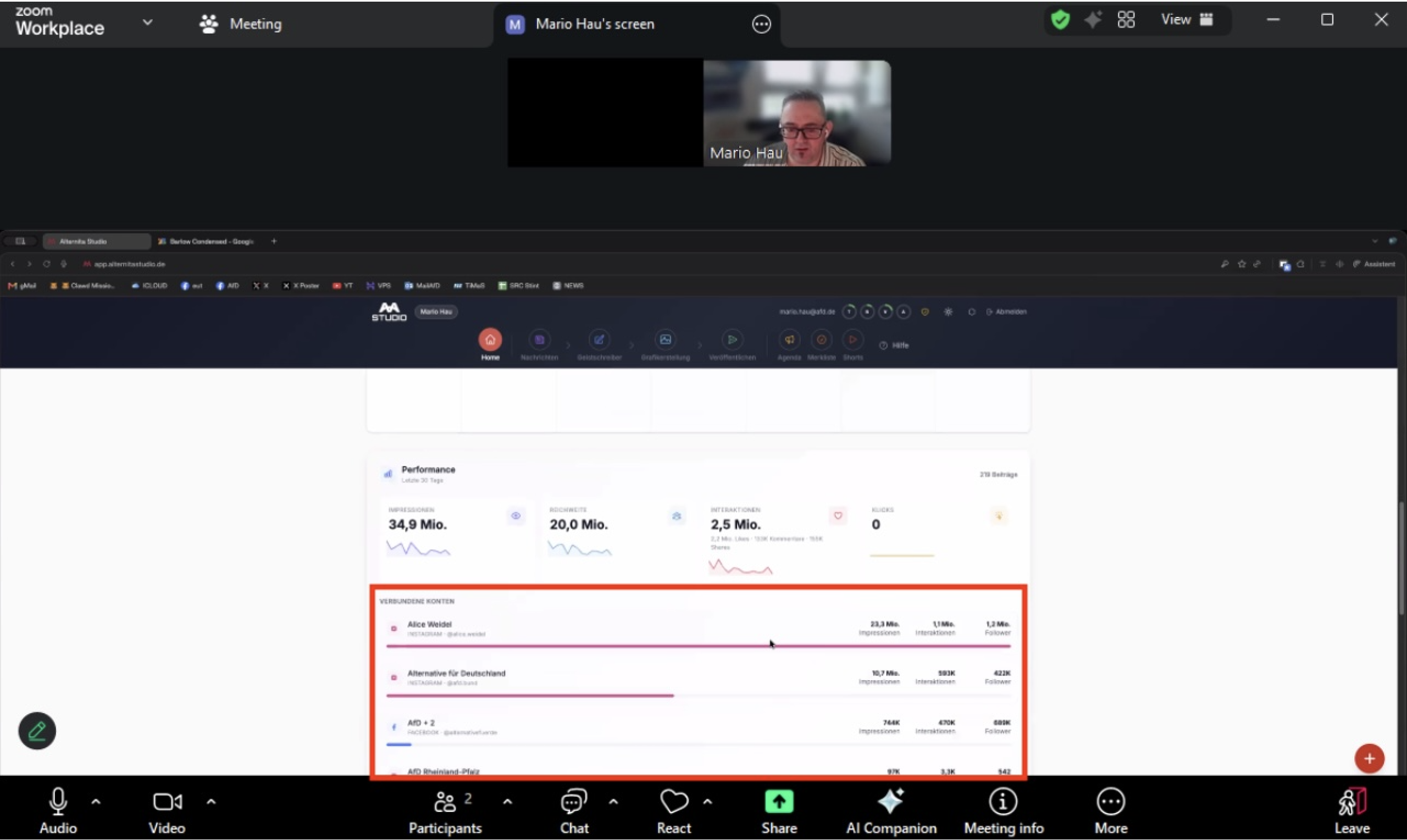Viewport: 1407px width, 840px height.
Task: Click the browser back arrow
Action: coord(13,264)
